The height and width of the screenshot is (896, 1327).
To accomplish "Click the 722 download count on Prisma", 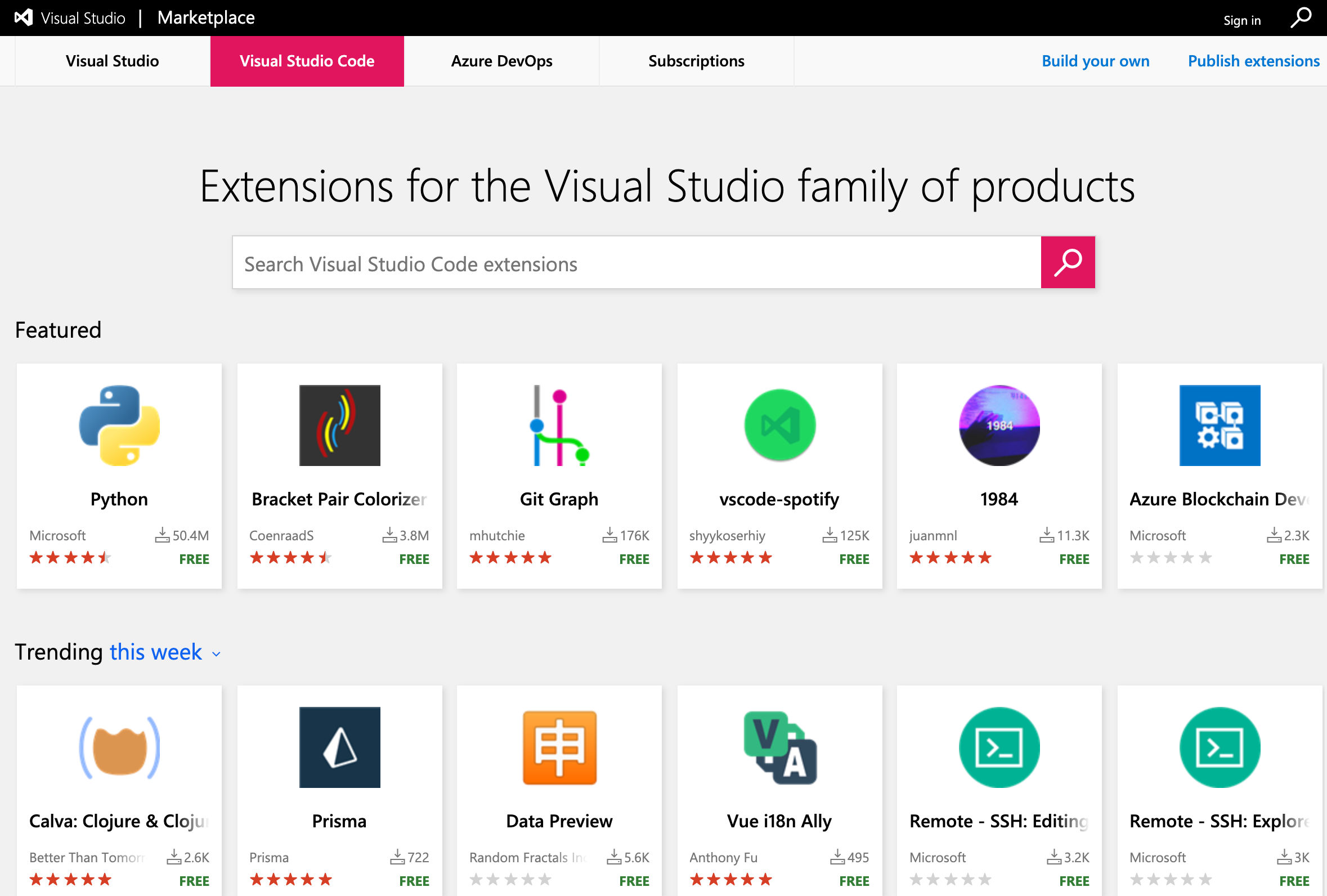I will (x=419, y=858).
